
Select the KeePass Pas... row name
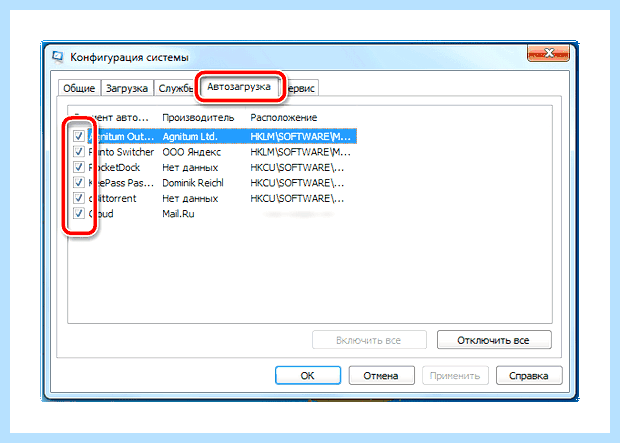[121, 183]
